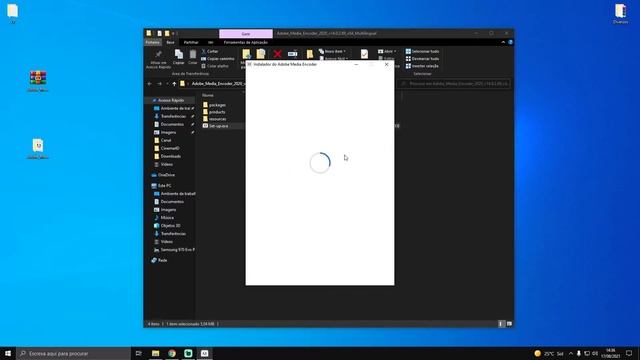Viewport: 640px width, 360px height.
Task: Select the Partilhar ribbon tab
Action: 191,42
